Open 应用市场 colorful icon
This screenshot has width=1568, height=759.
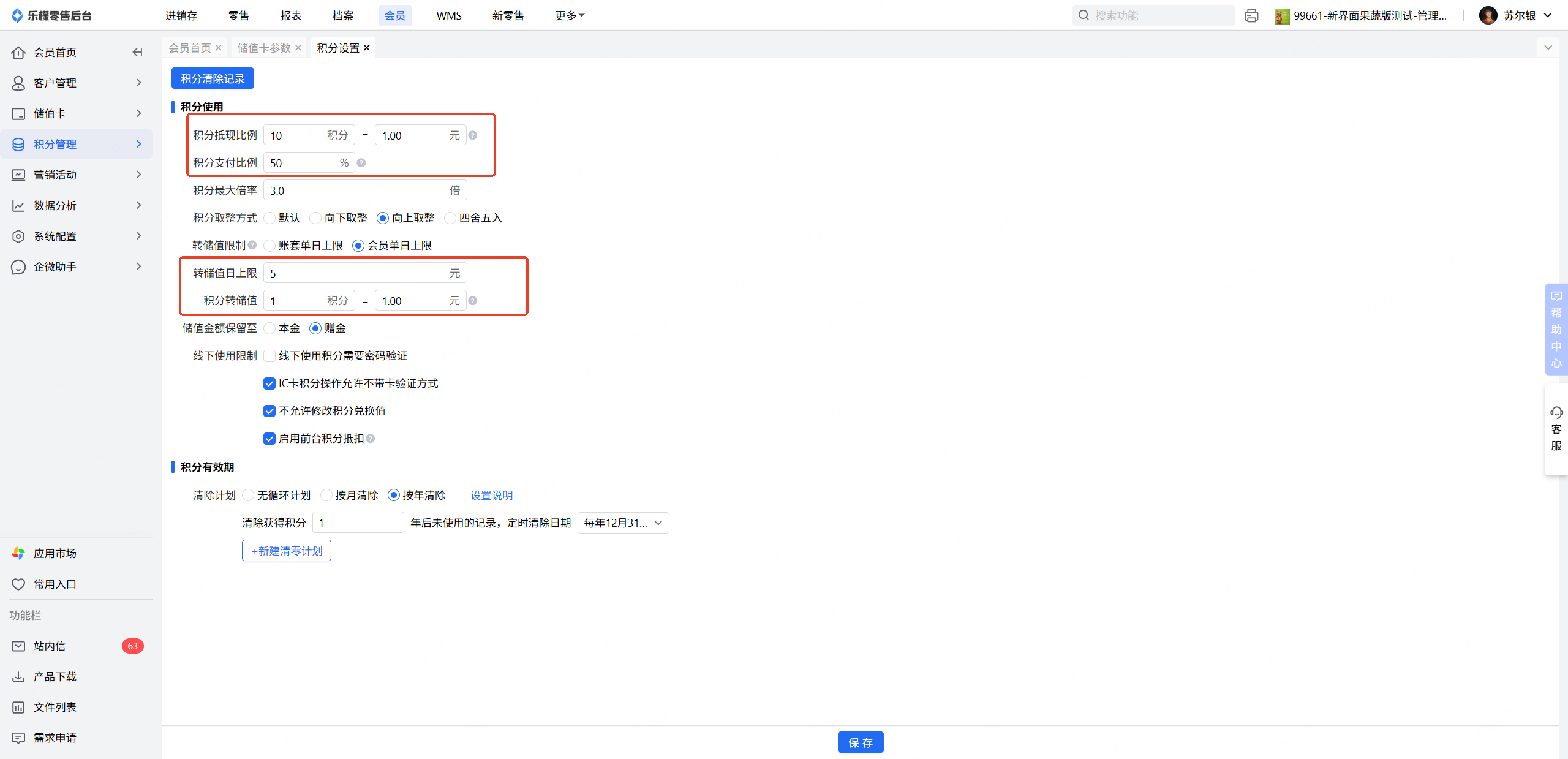click(18, 553)
